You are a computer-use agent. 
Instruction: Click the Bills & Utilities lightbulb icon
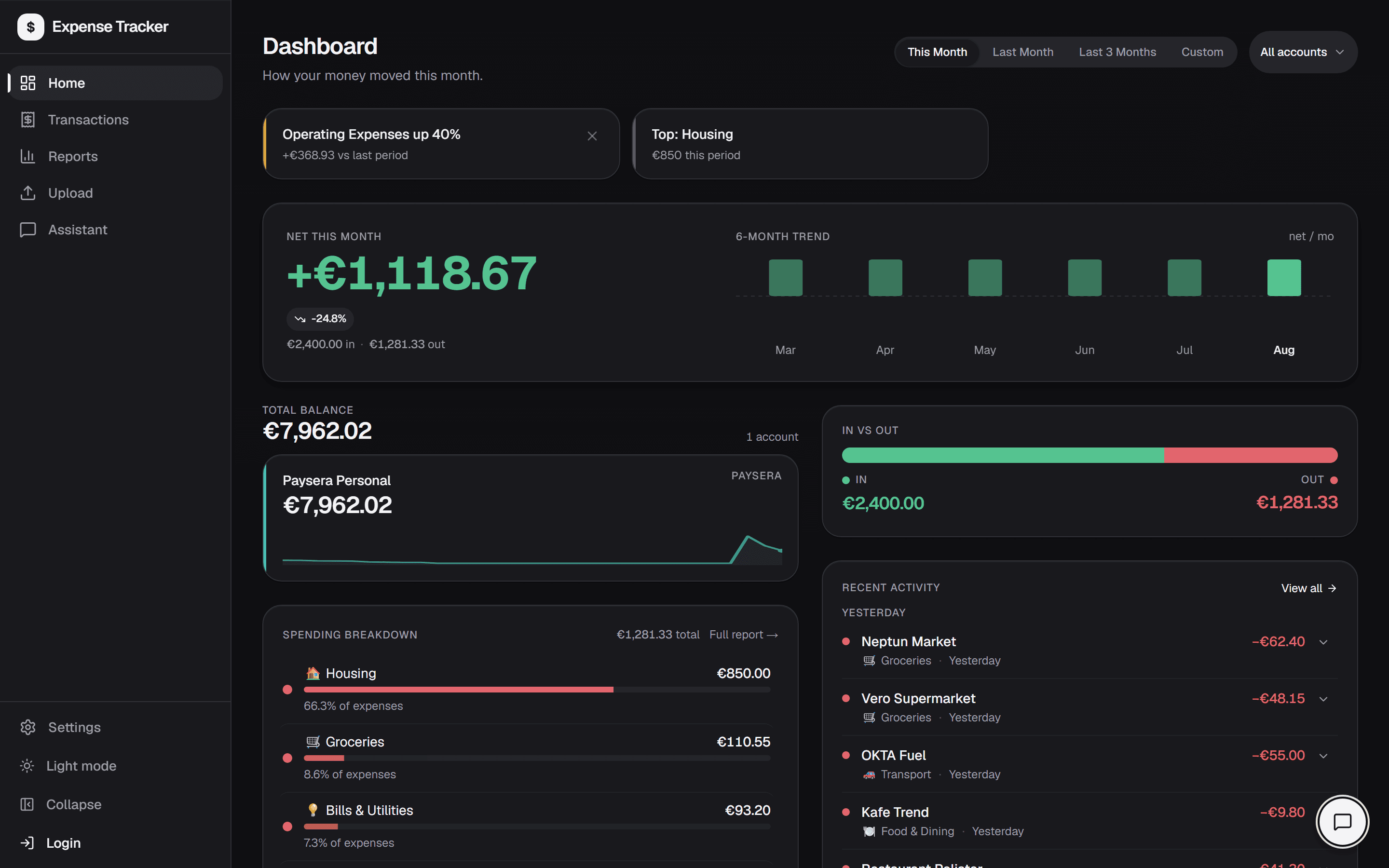pos(313,810)
